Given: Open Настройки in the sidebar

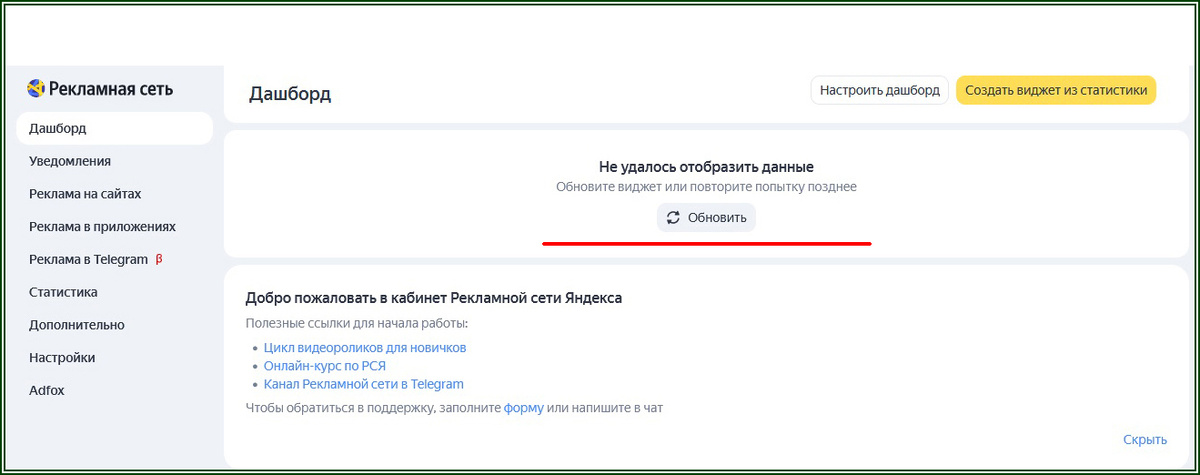Looking at the screenshot, I should click(62, 358).
